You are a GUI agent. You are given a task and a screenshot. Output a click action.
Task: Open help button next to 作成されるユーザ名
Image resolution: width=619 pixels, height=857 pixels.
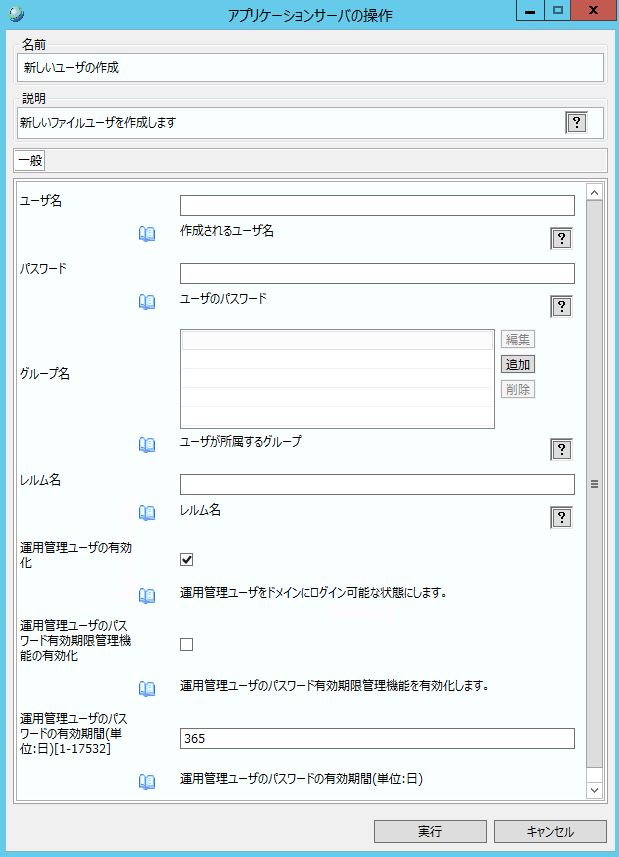(561, 238)
